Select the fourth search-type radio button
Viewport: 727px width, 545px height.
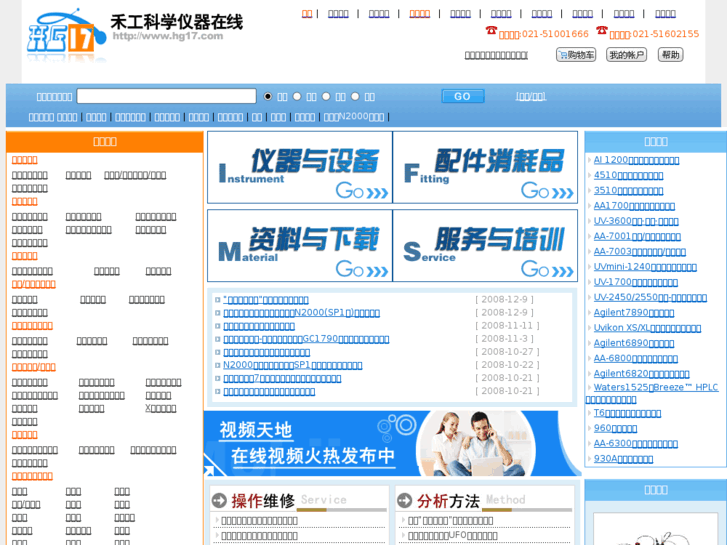click(x=355, y=96)
